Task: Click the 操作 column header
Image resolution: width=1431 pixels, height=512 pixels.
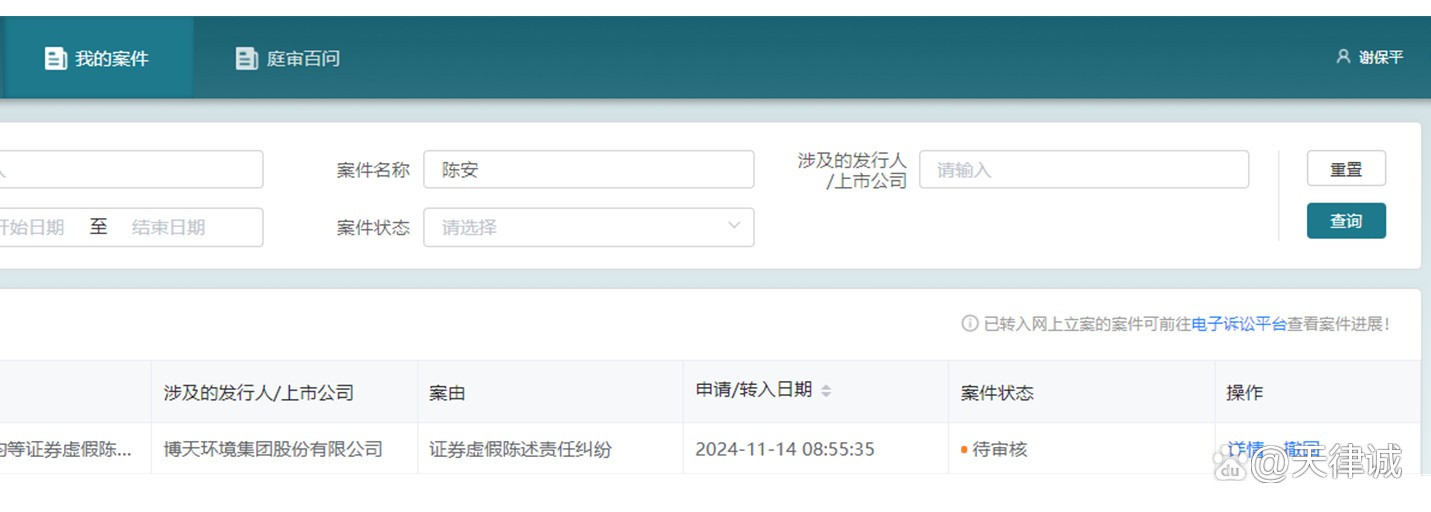Action: [1318, 392]
